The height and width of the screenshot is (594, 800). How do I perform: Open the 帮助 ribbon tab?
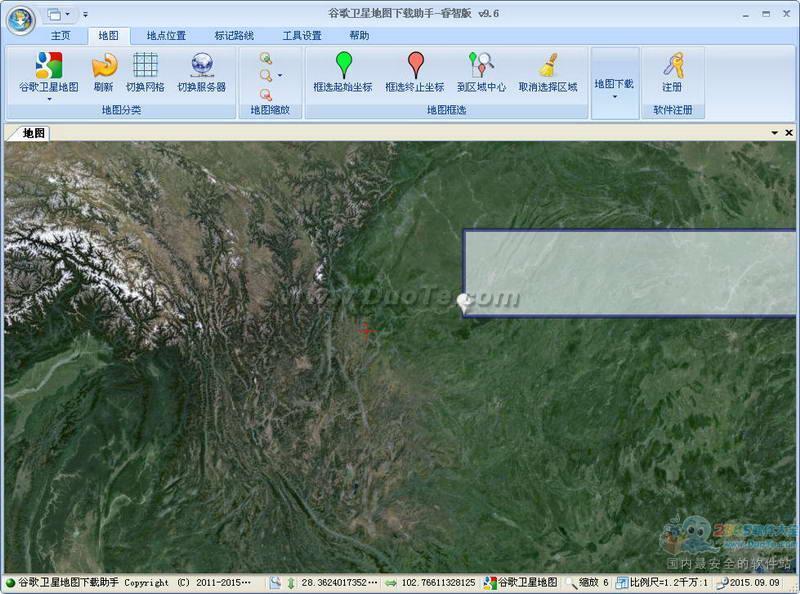tap(359, 35)
